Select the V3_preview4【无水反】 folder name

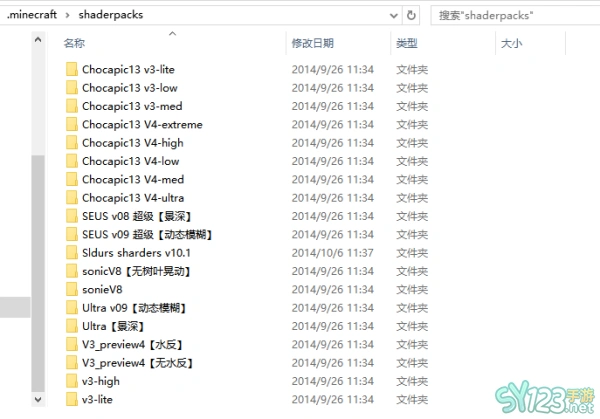tap(137, 363)
